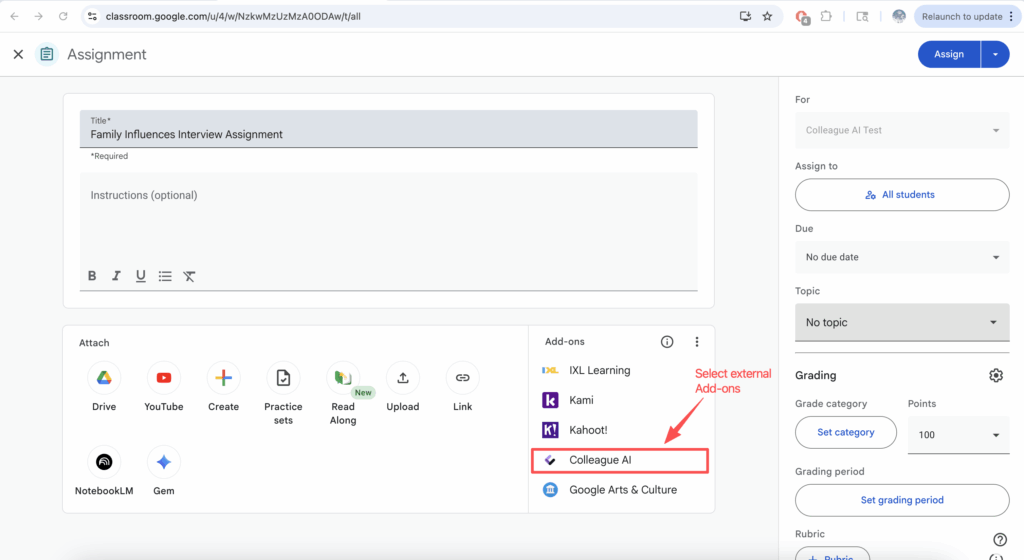This screenshot has width=1024, height=560.
Task: Open the Grading settings gear
Action: [995, 375]
